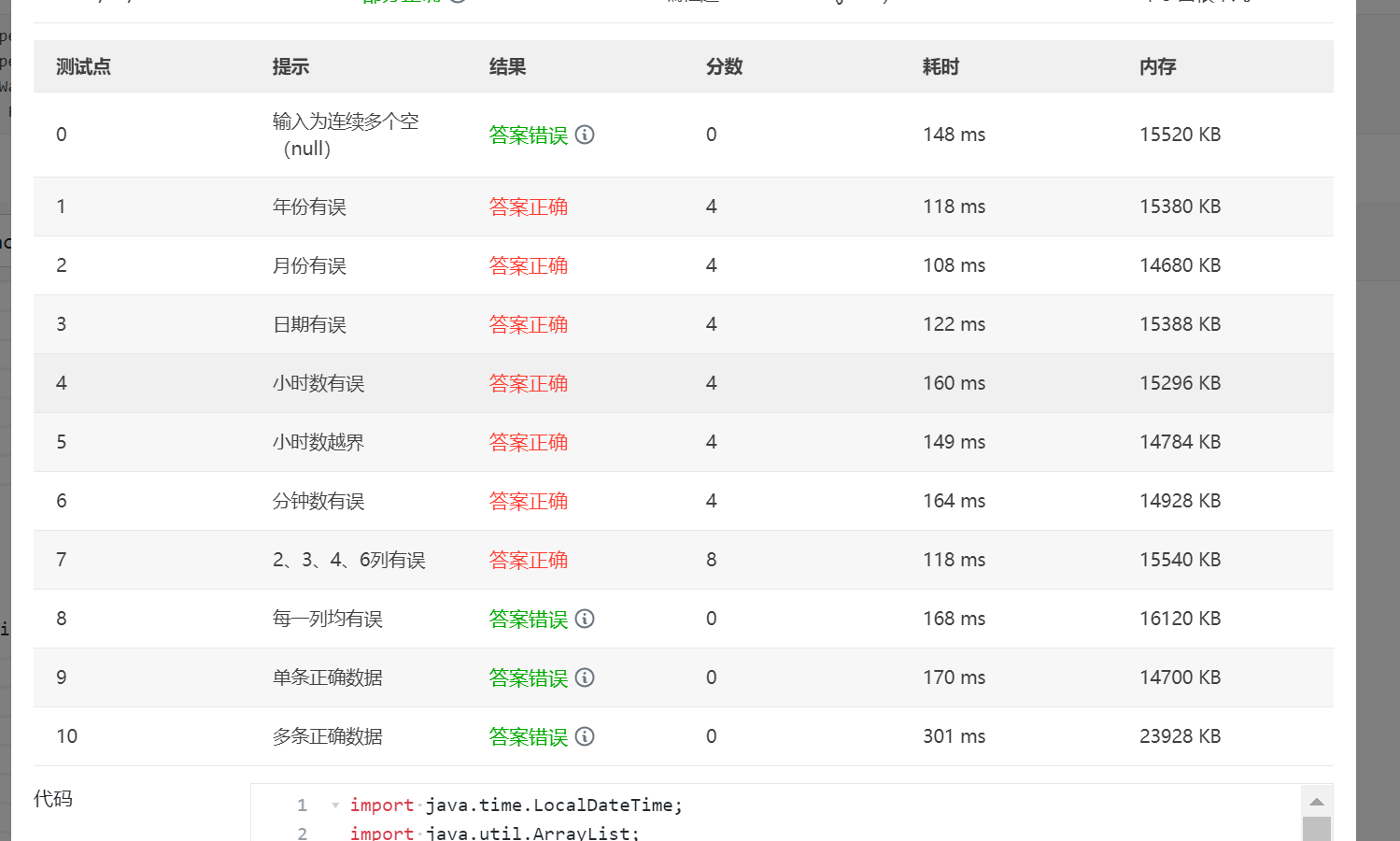This screenshot has height=841, width=1400.
Task: Select 答案错误 text in 单条正确数据 row
Action: tap(529, 677)
